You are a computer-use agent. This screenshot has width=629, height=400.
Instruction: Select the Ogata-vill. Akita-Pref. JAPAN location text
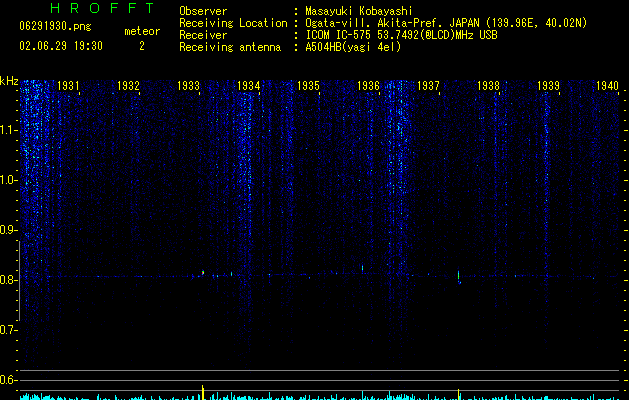(x=446, y=23)
